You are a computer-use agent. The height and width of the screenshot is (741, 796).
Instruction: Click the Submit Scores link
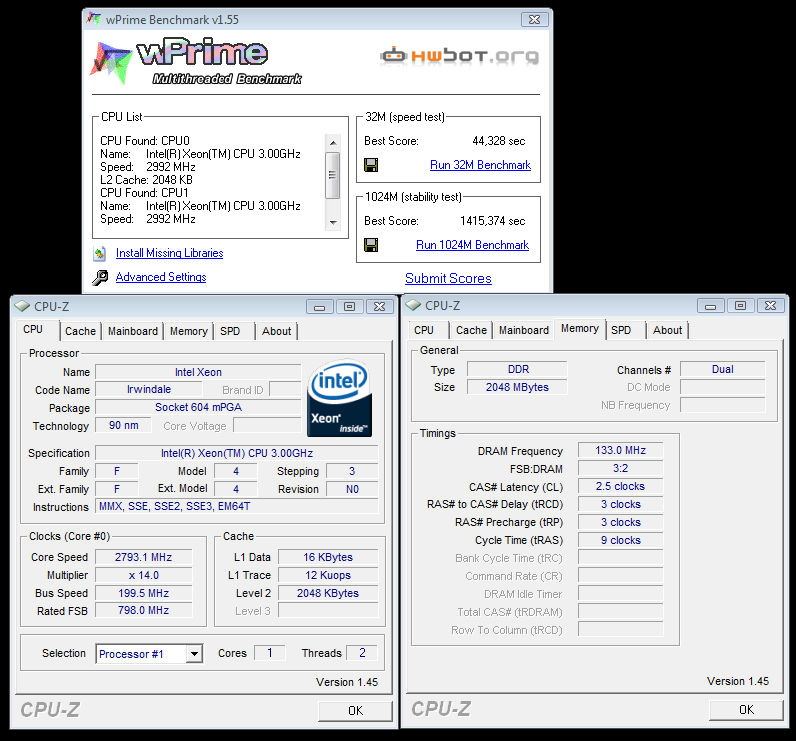(x=448, y=278)
